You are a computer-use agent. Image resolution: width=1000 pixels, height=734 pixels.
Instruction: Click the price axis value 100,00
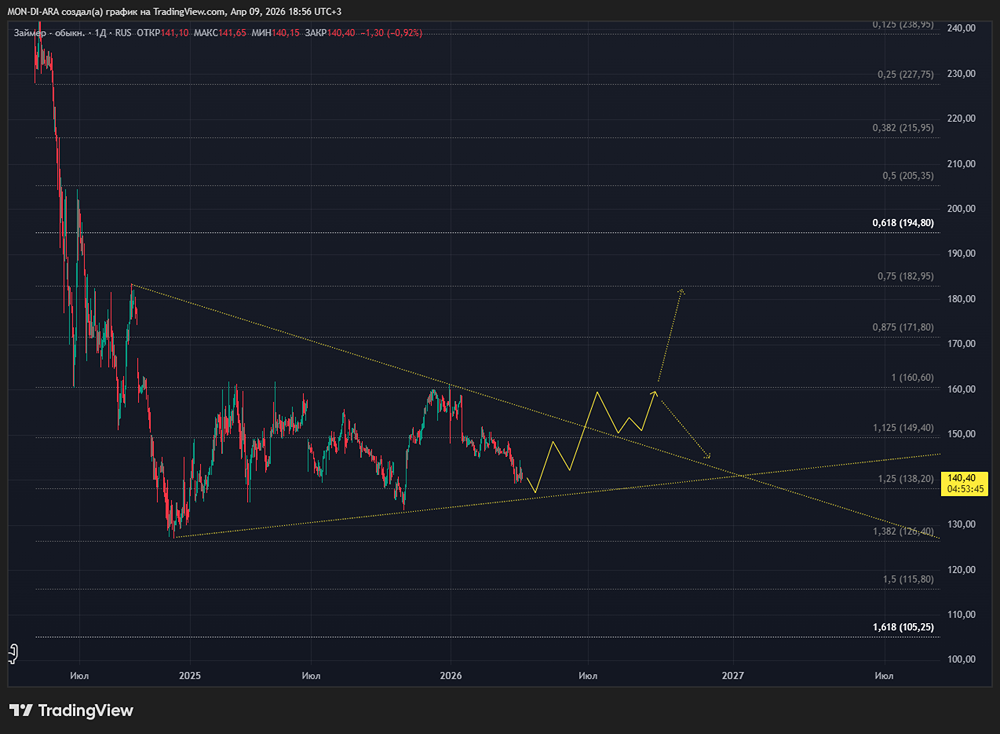point(961,659)
